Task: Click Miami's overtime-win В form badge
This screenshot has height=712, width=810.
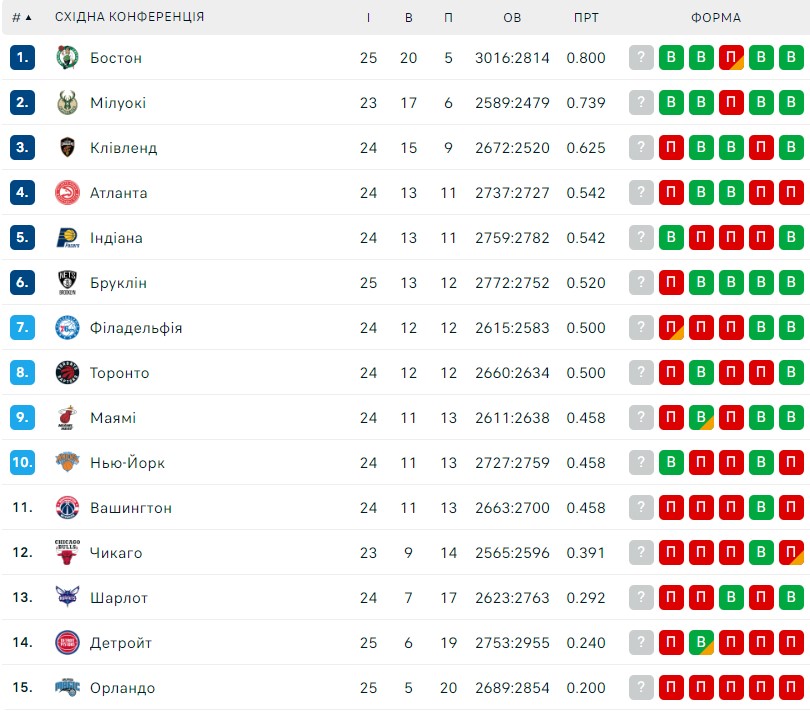Action: click(701, 417)
